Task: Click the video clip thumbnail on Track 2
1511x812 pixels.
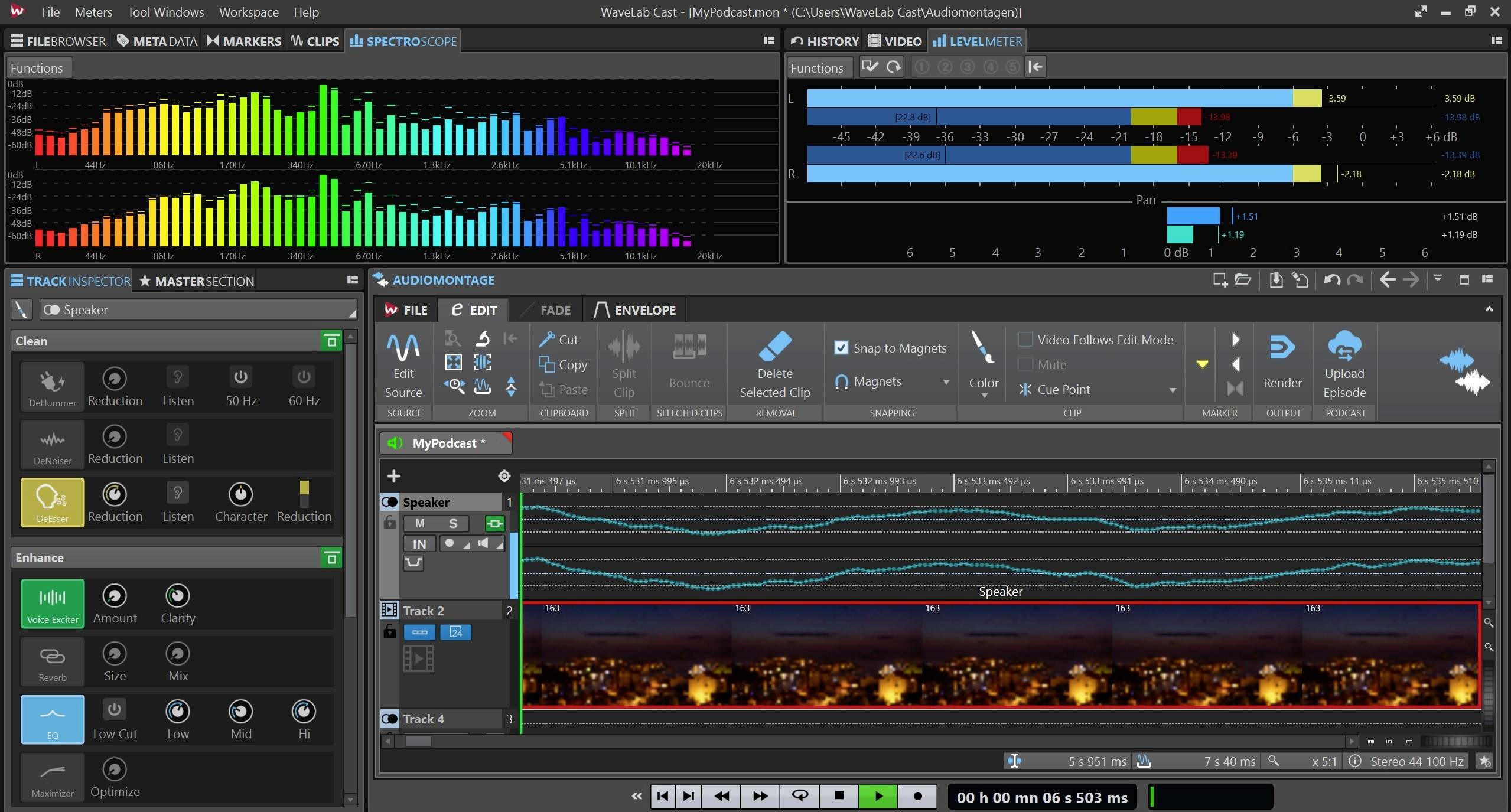Action: point(1001,654)
